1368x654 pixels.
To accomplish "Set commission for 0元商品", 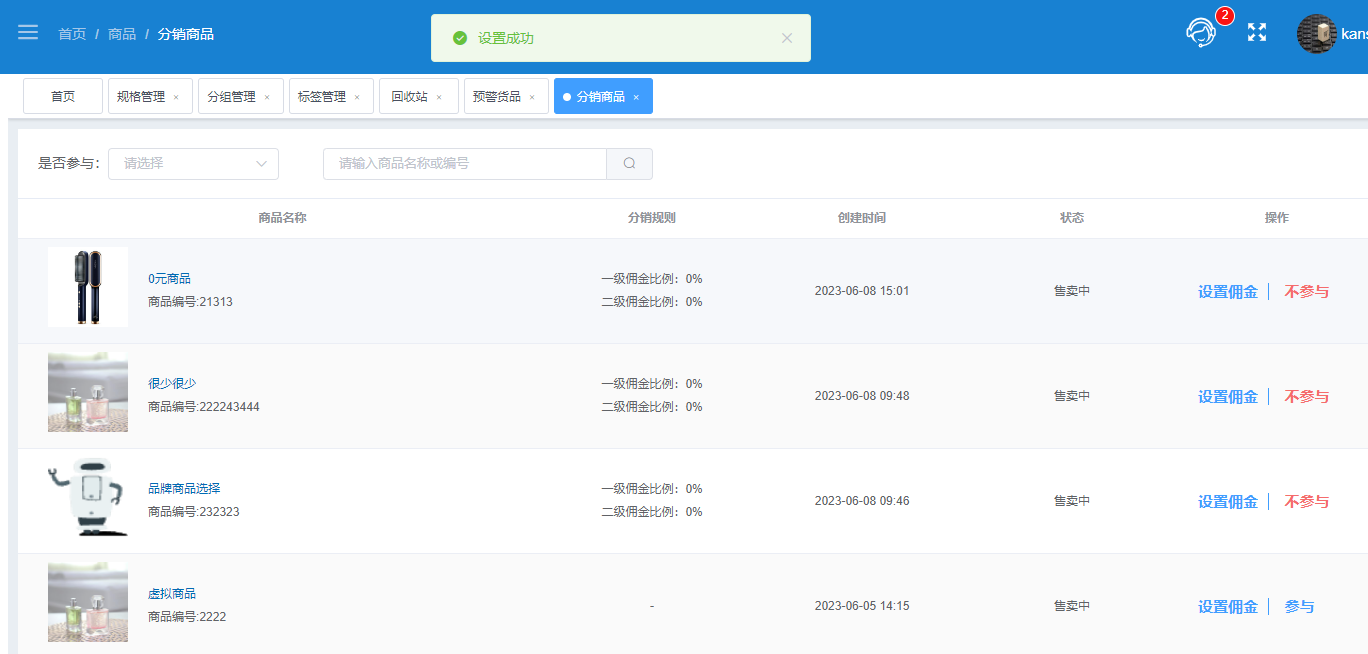I will [x=1228, y=292].
